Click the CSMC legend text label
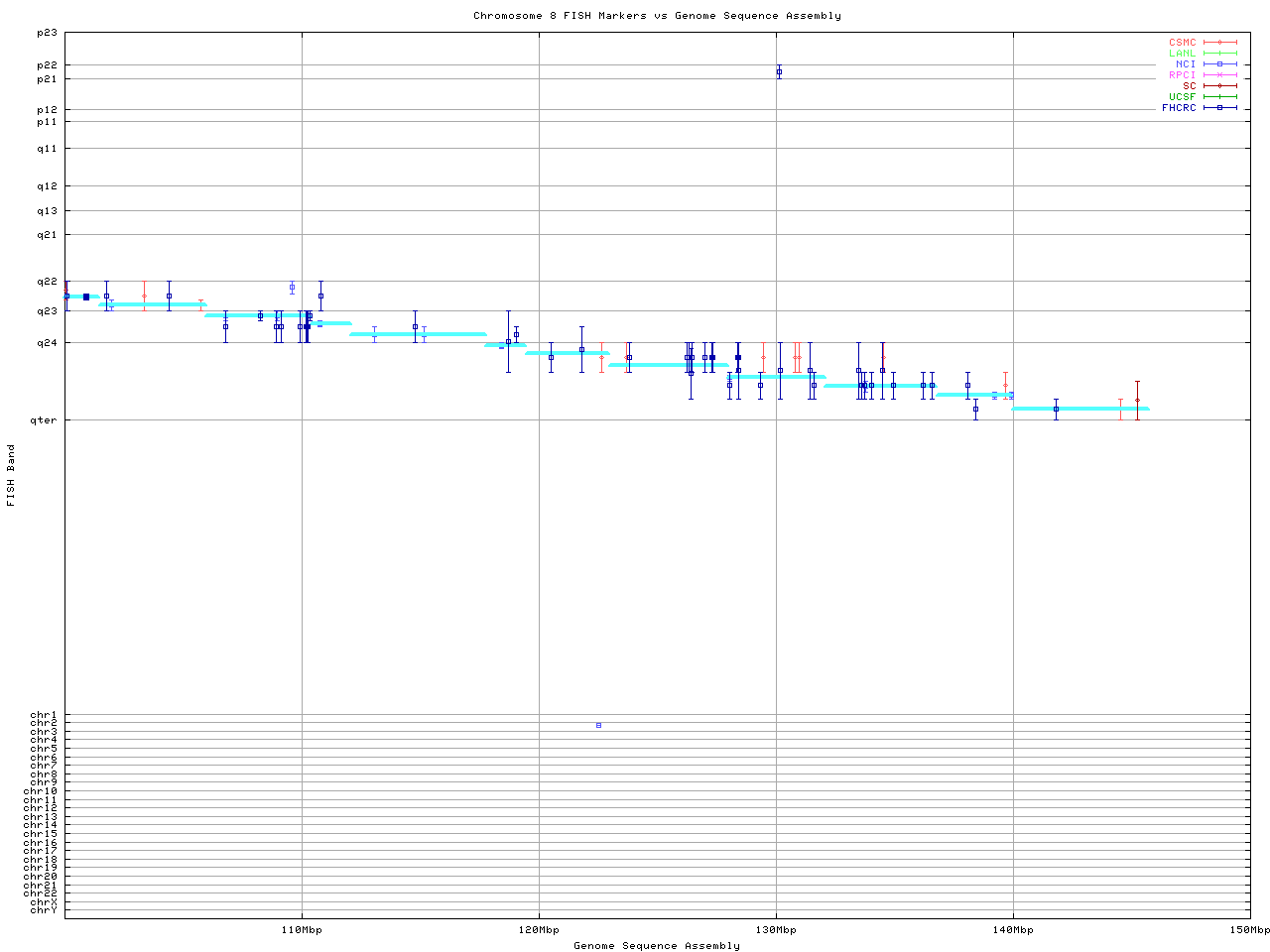The height and width of the screenshot is (952, 1270). [1182, 43]
